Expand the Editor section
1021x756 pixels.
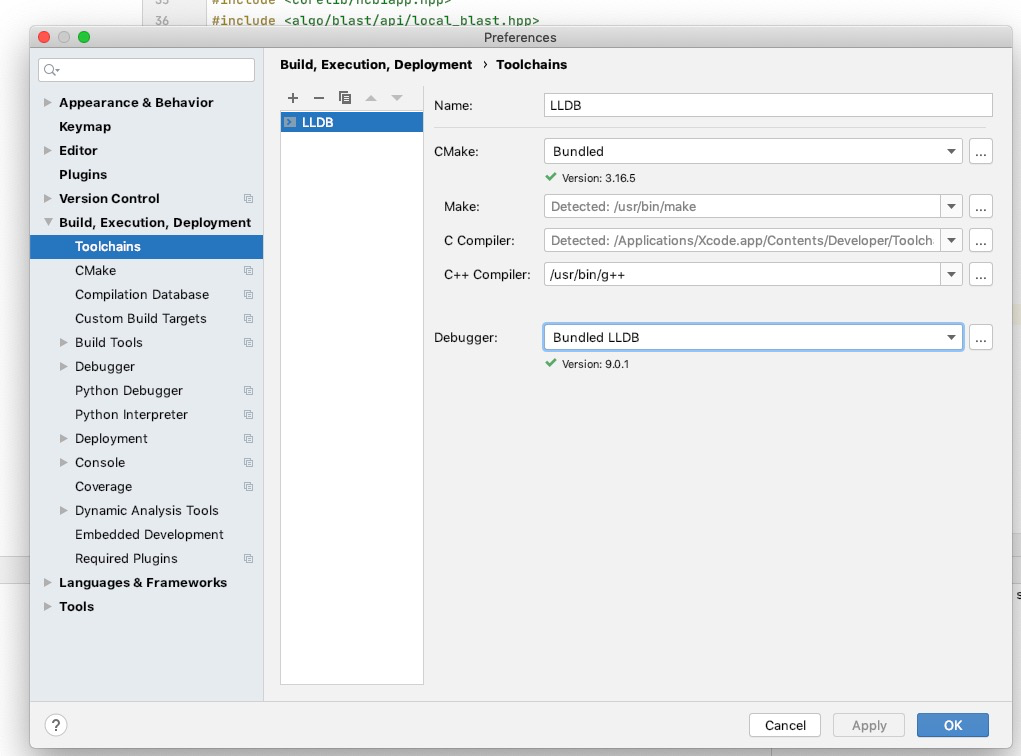tap(48, 150)
